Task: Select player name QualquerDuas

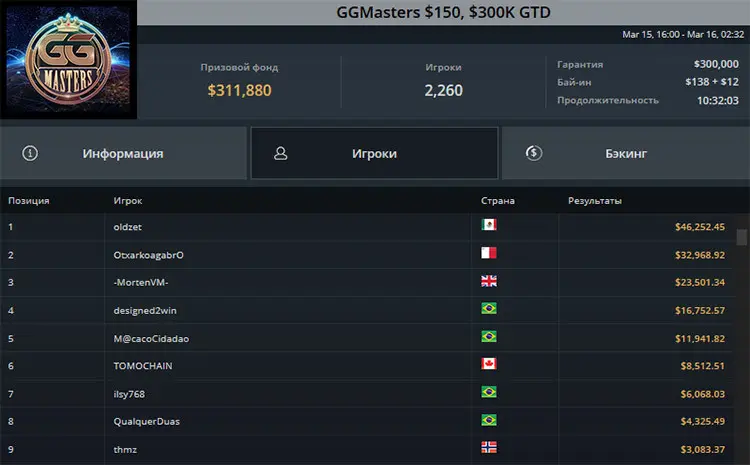Action: 147,421
